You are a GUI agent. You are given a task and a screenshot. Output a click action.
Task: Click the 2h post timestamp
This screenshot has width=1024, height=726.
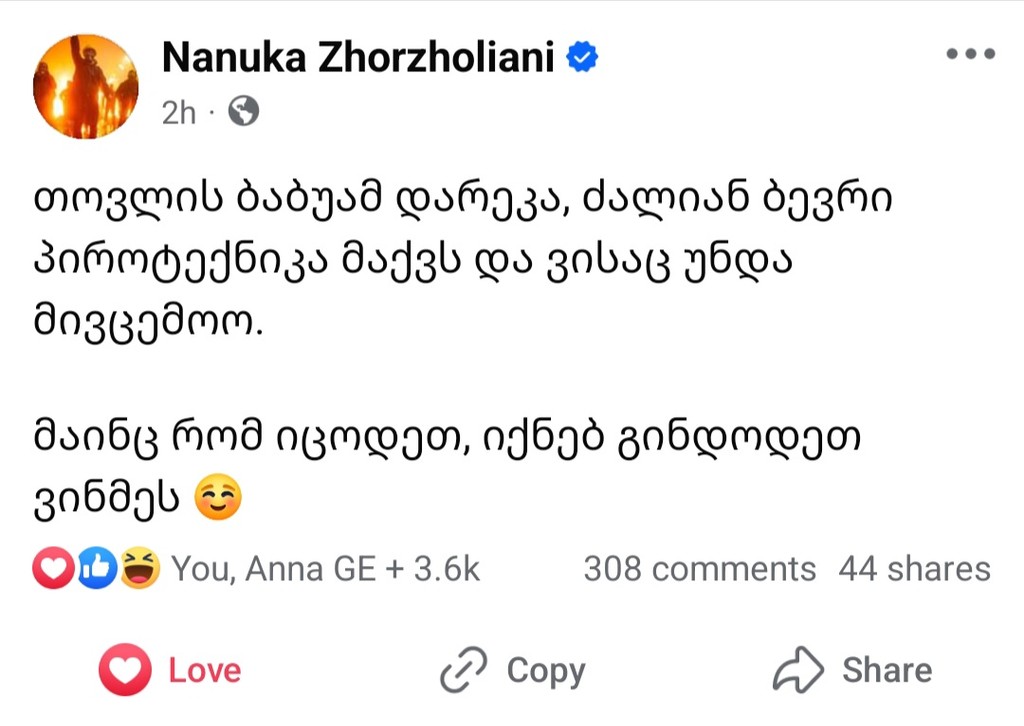click(179, 113)
